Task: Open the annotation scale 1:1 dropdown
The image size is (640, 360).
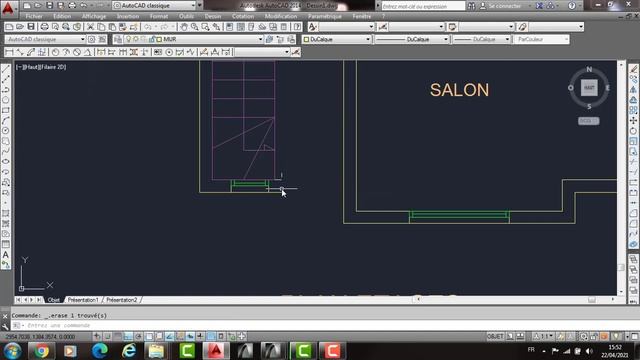Action: [x=544, y=336]
